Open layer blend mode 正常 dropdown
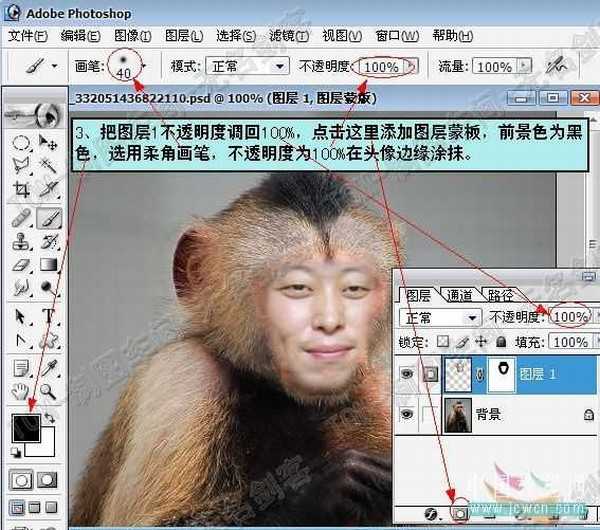 [x=473, y=318]
